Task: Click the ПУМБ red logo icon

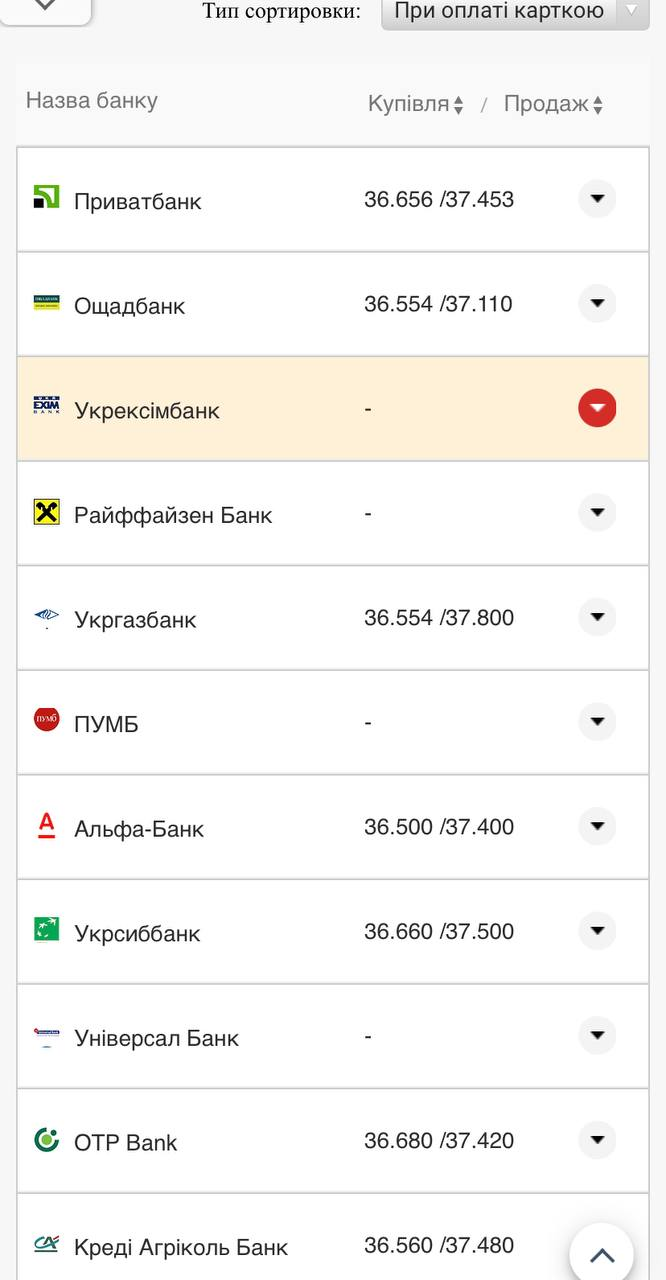Action: pos(47,720)
